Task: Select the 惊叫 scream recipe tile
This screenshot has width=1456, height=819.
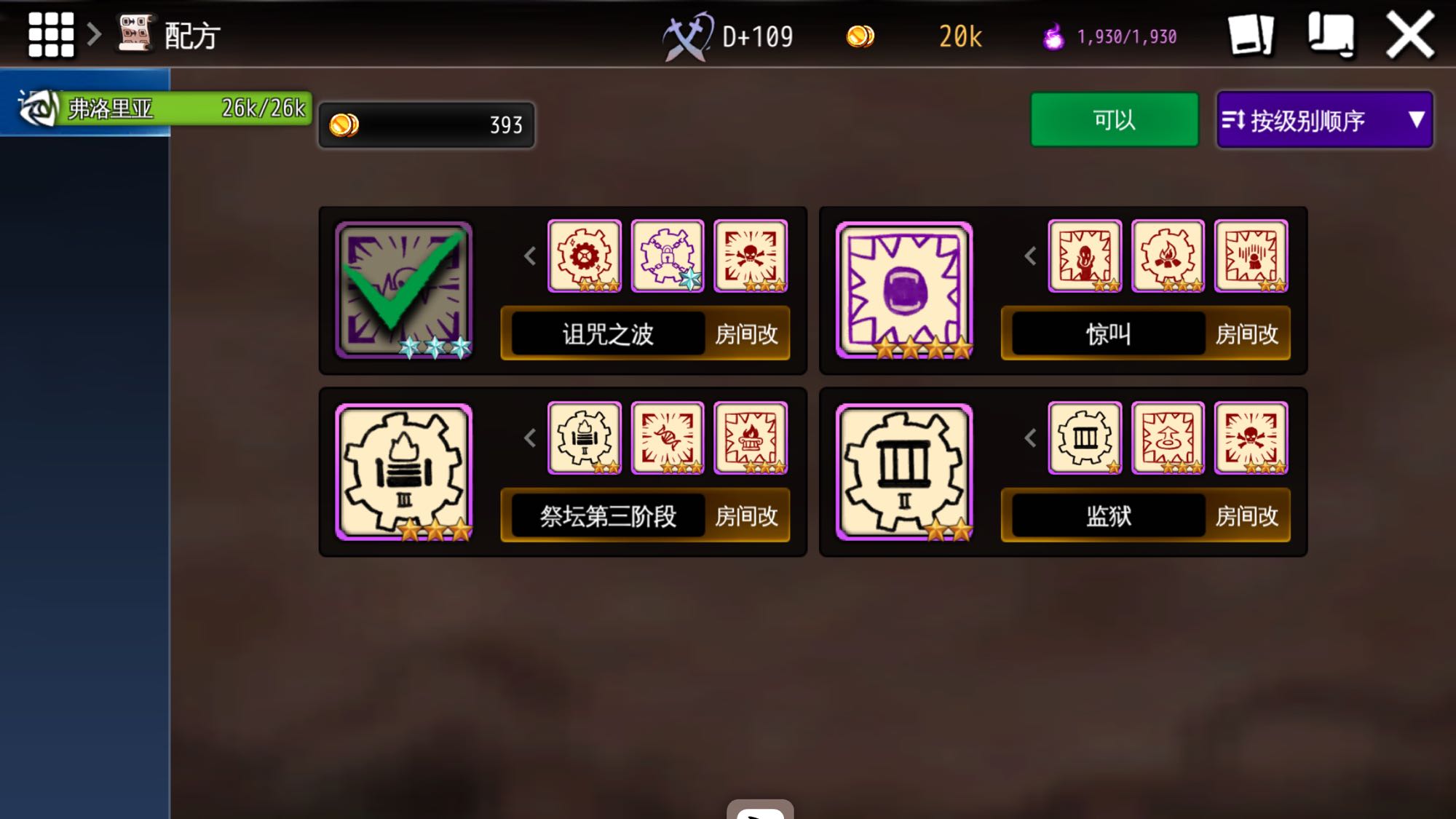Action: click(904, 290)
